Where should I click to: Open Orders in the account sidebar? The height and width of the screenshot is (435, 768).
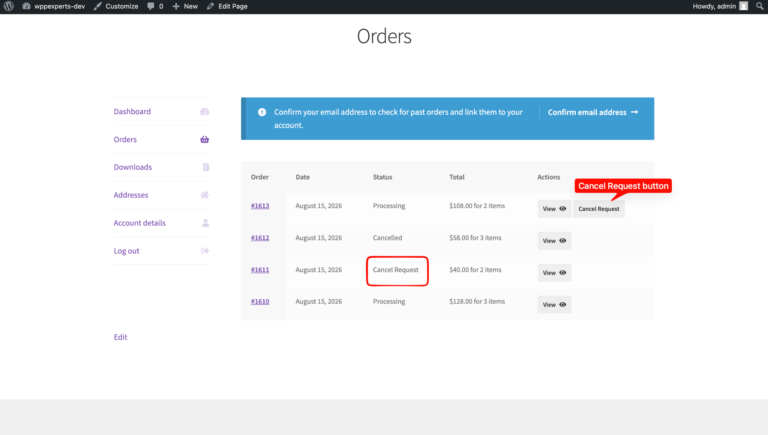(125, 140)
